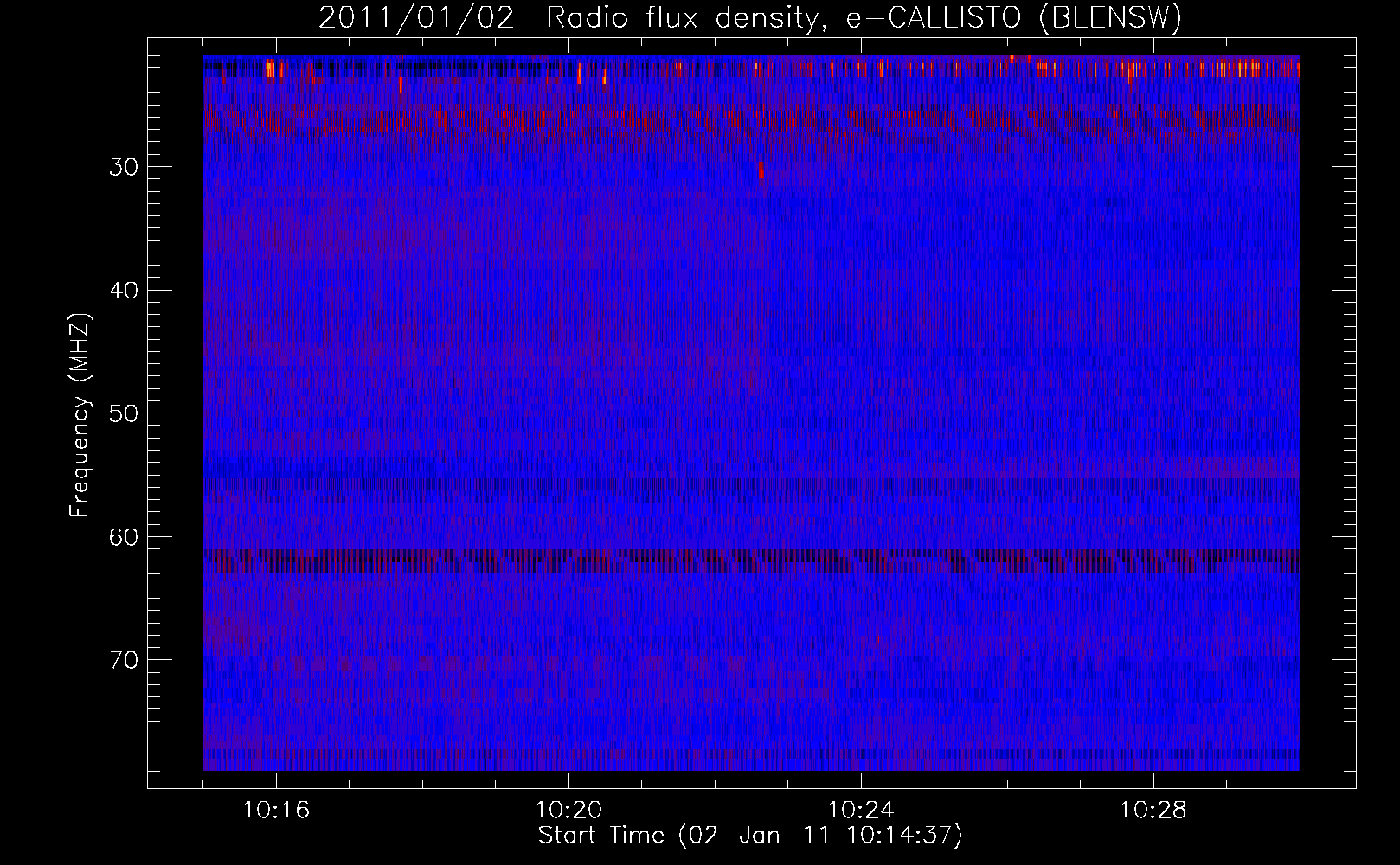Select the 10:16 time tick label
Image resolution: width=1400 pixels, height=865 pixels.
(x=277, y=811)
